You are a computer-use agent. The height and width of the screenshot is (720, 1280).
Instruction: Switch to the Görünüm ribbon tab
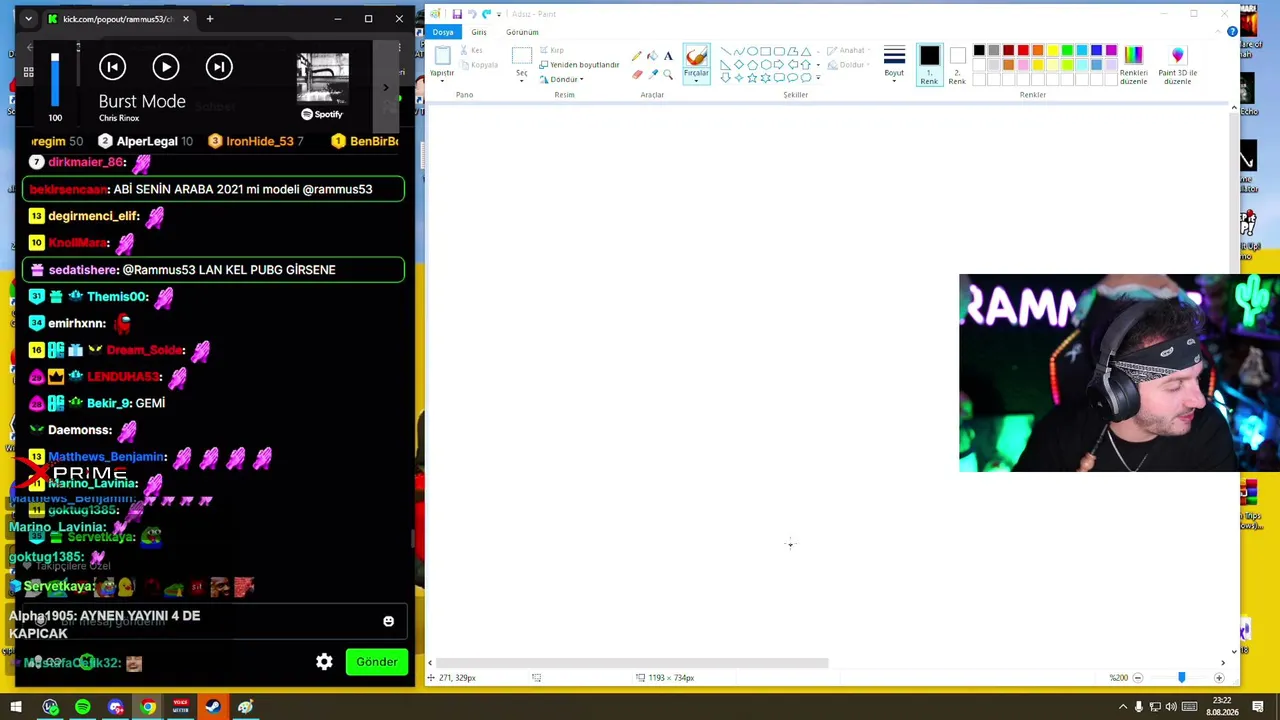coord(522,32)
